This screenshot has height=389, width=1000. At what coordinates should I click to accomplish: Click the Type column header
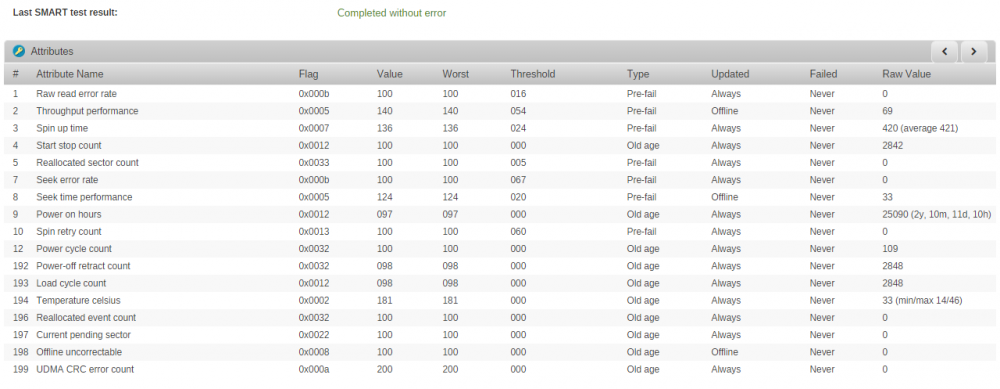638,74
